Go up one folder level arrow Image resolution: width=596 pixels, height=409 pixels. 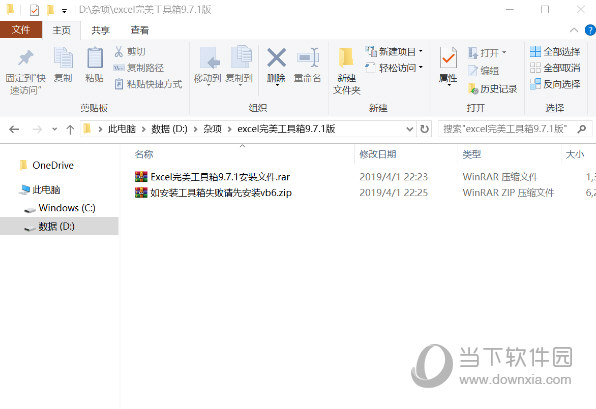click(70, 130)
